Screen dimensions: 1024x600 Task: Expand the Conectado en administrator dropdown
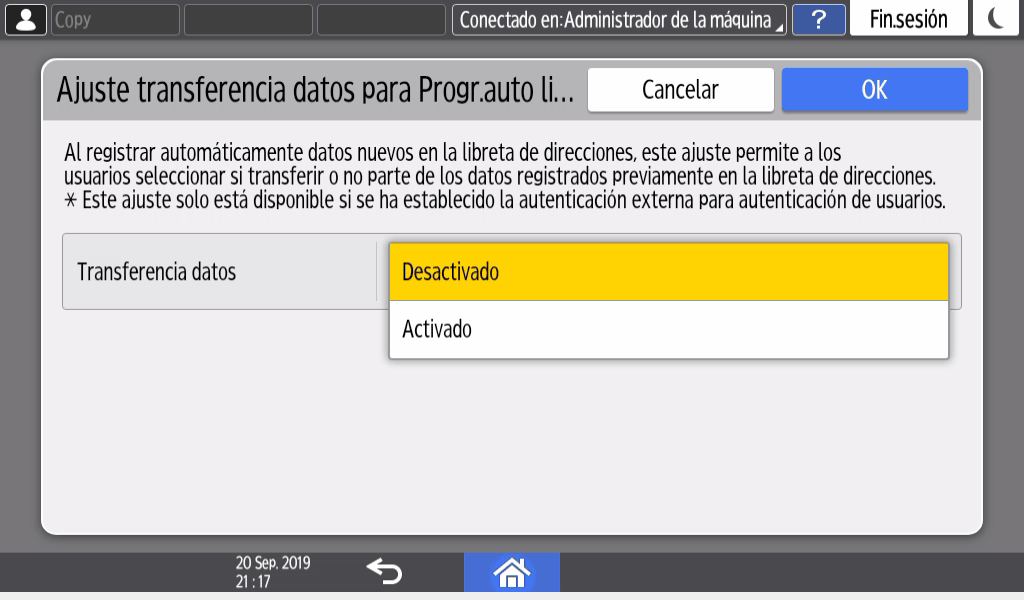[x=619, y=19]
